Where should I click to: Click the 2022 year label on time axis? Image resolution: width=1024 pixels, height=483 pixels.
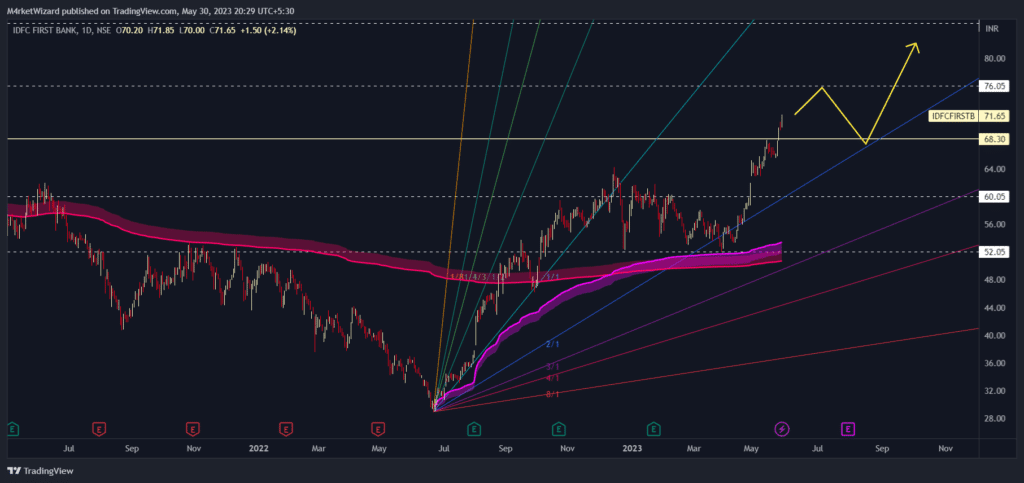(259, 448)
